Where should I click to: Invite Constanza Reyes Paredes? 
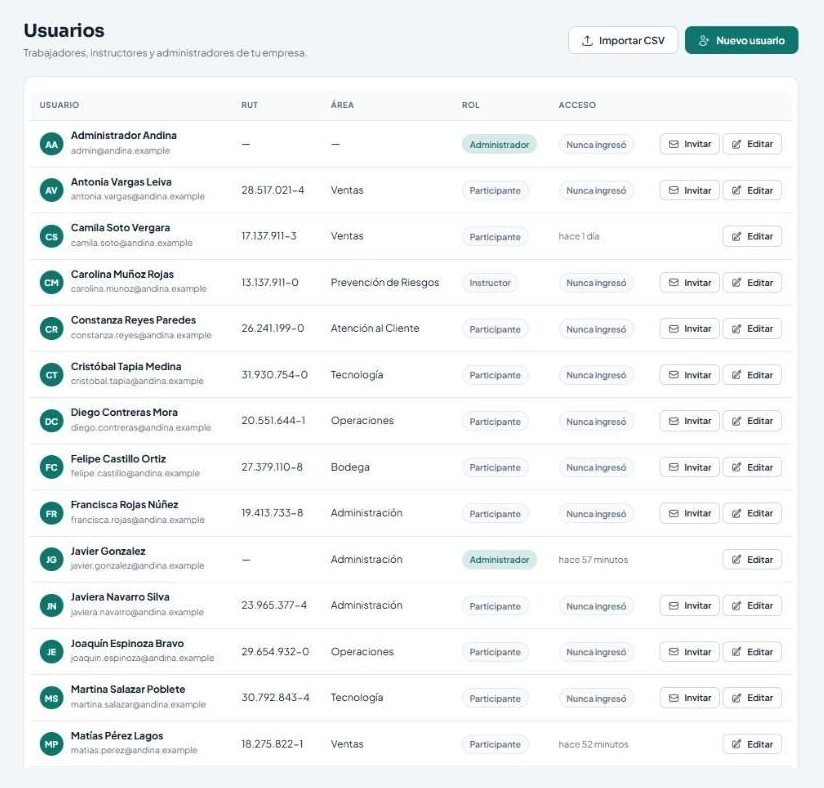click(689, 329)
